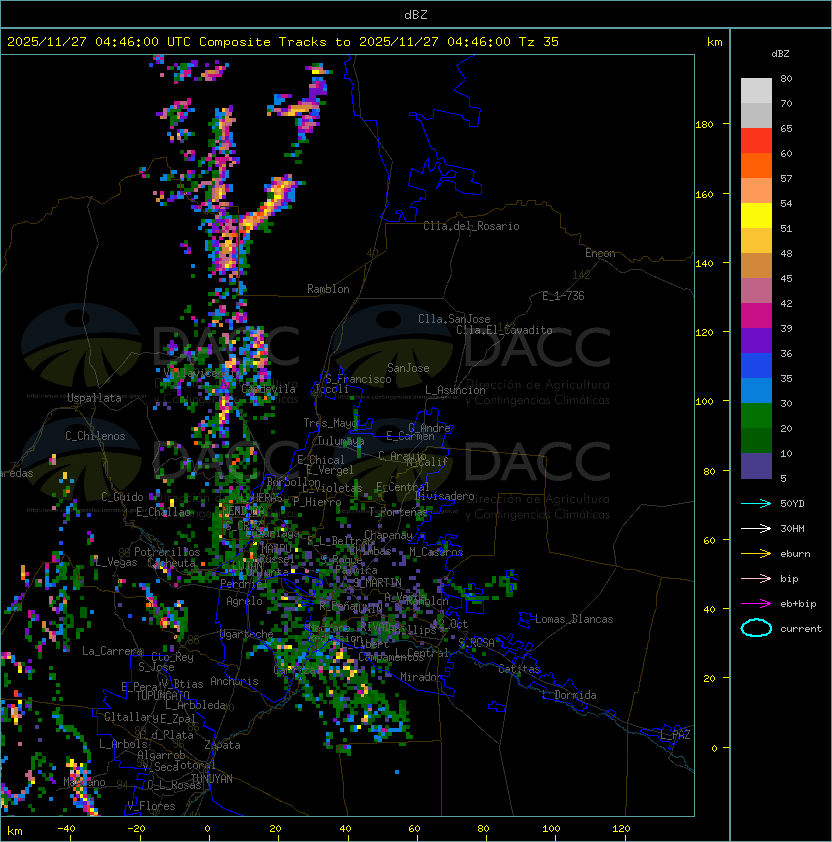
Task: Click the L_Dormida place label
Action: point(569,695)
